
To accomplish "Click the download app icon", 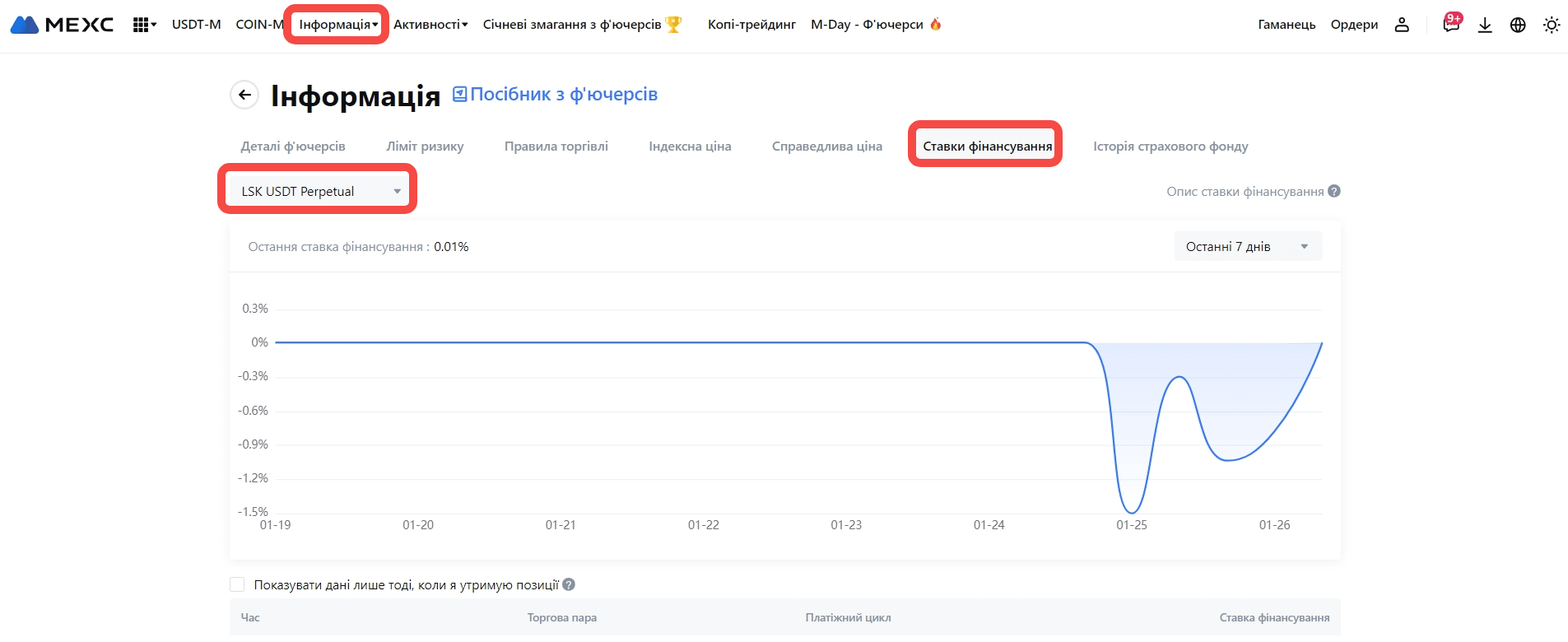I will (1485, 25).
